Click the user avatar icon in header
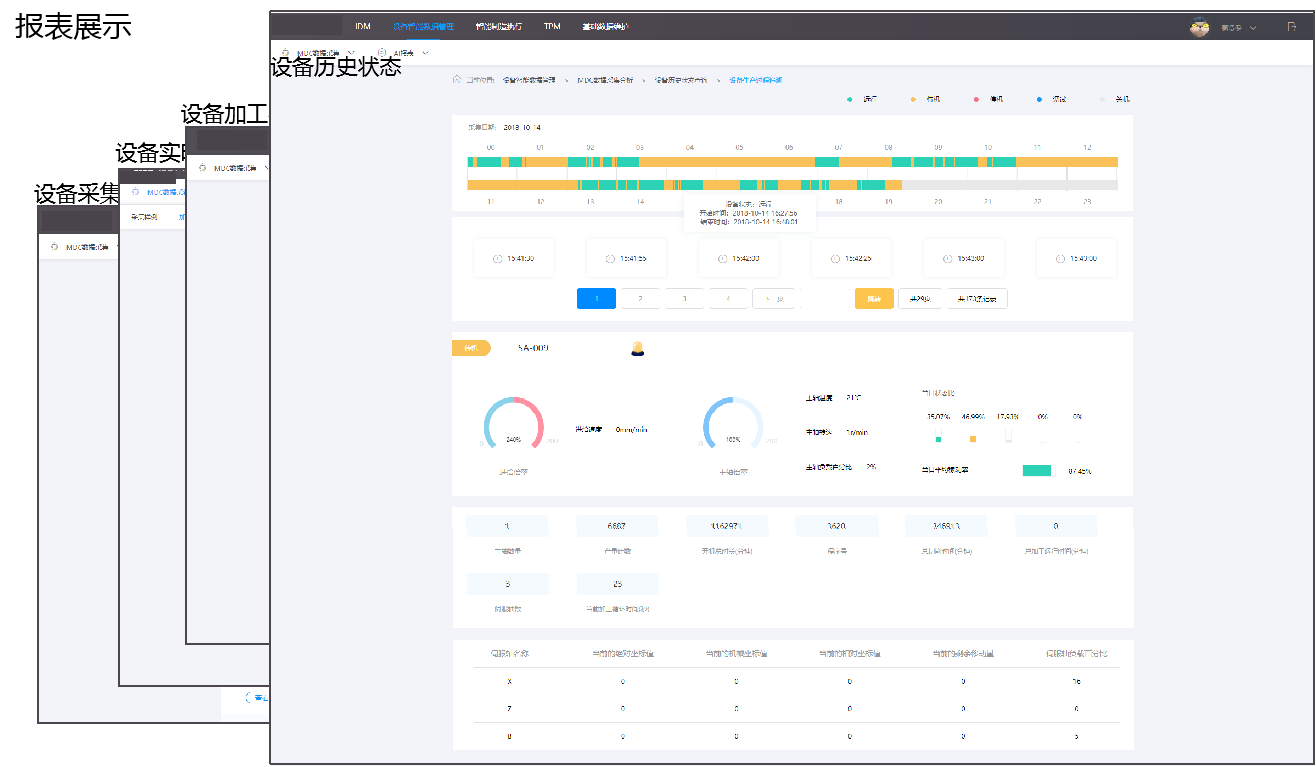 pyautogui.click(x=1199, y=27)
